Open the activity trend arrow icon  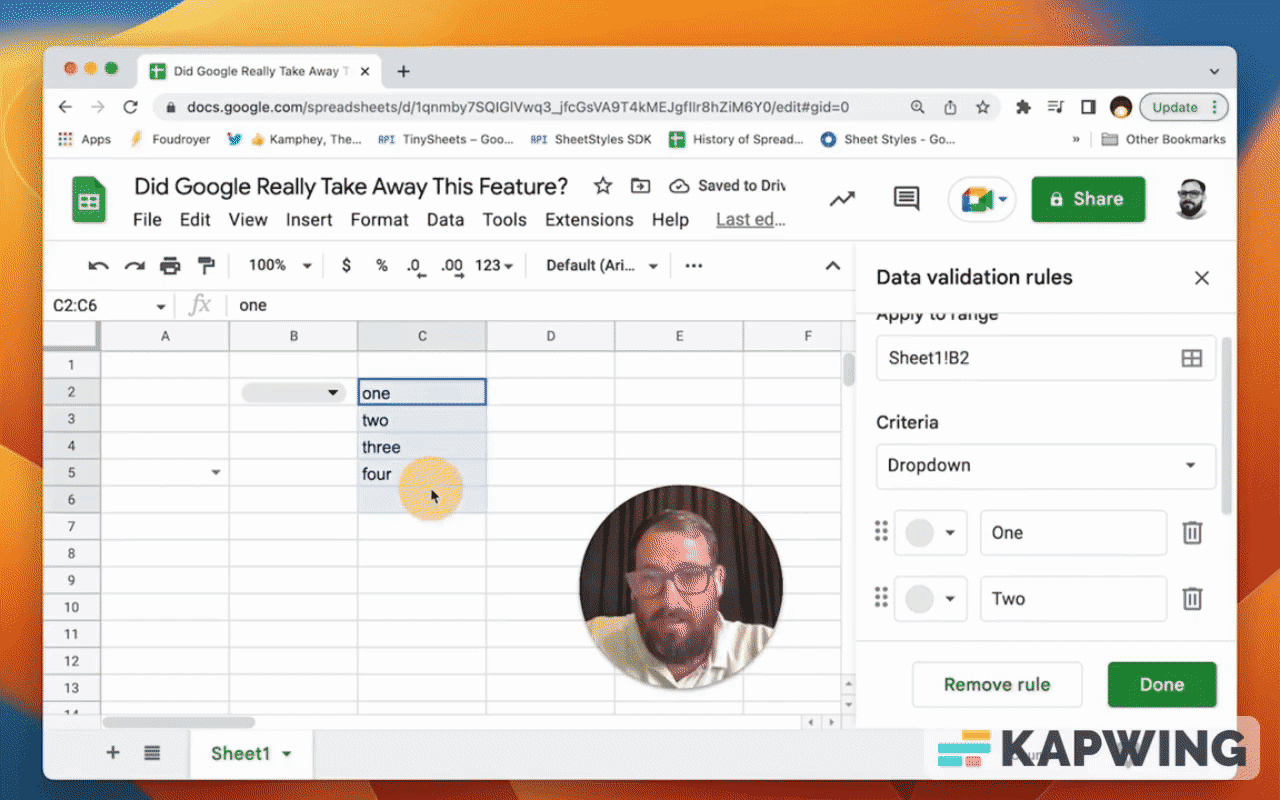[842, 199]
